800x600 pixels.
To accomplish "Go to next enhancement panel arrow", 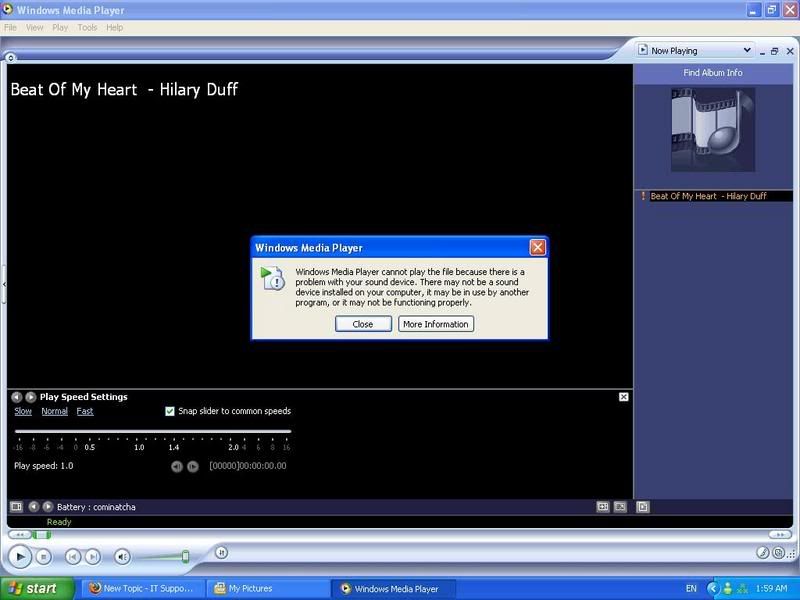I will [x=30, y=397].
